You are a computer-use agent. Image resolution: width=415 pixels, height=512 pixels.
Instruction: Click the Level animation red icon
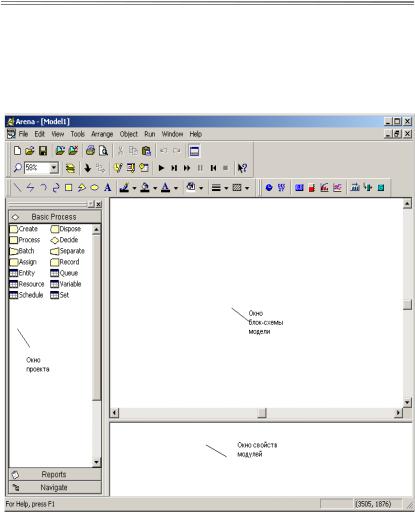click(312, 188)
